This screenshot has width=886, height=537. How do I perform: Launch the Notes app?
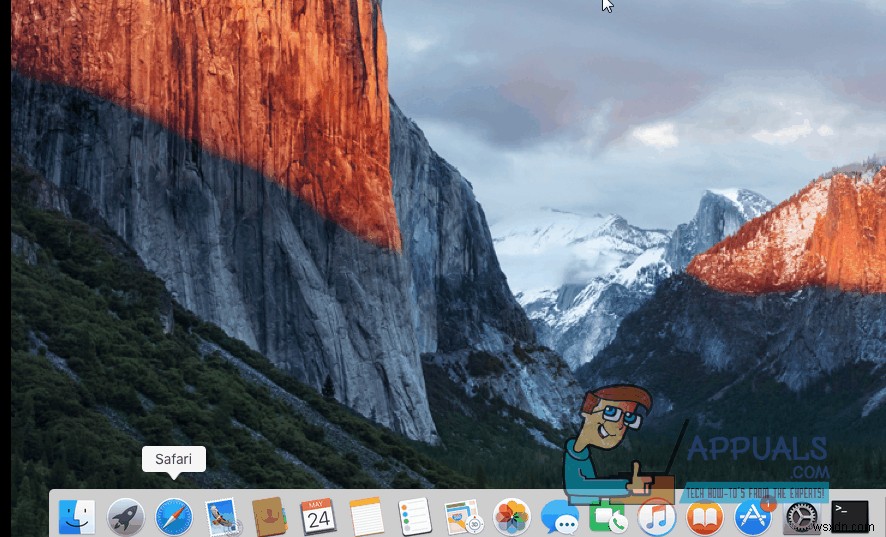[367, 517]
